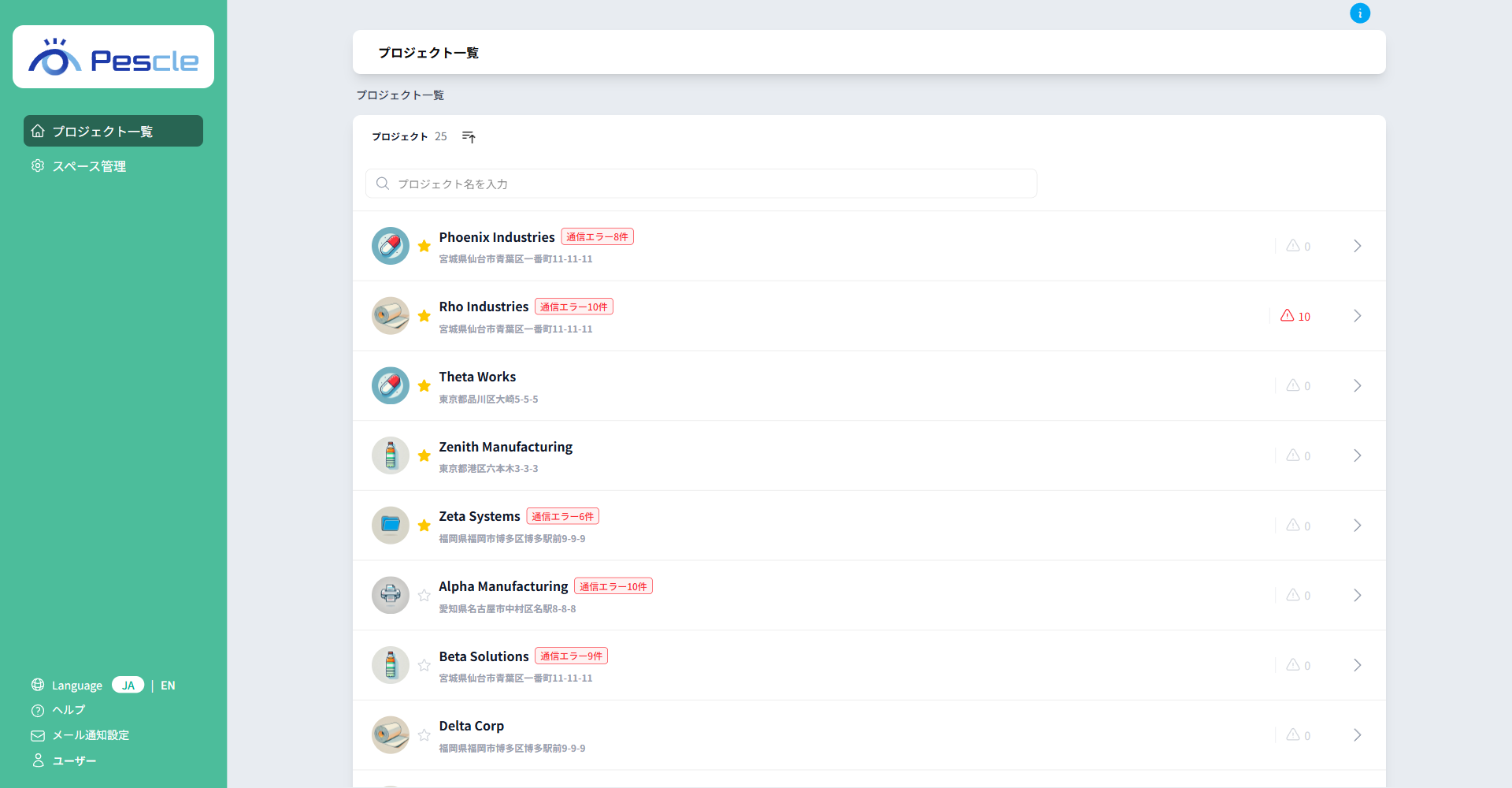This screenshot has width=1512, height=788.
Task: Favorite Beta Solutions with the star
Action: (424, 665)
